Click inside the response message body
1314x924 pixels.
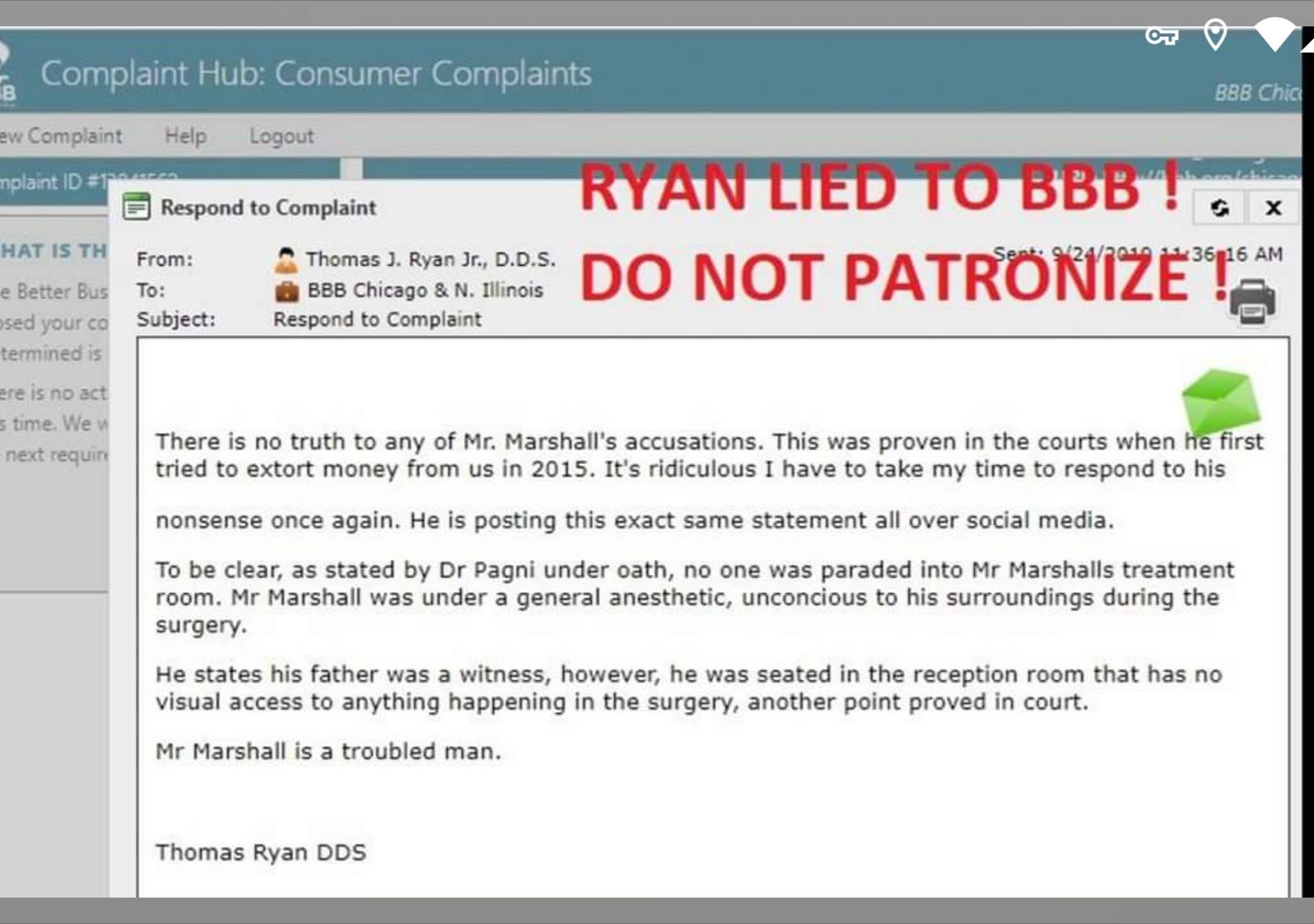tap(712, 616)
